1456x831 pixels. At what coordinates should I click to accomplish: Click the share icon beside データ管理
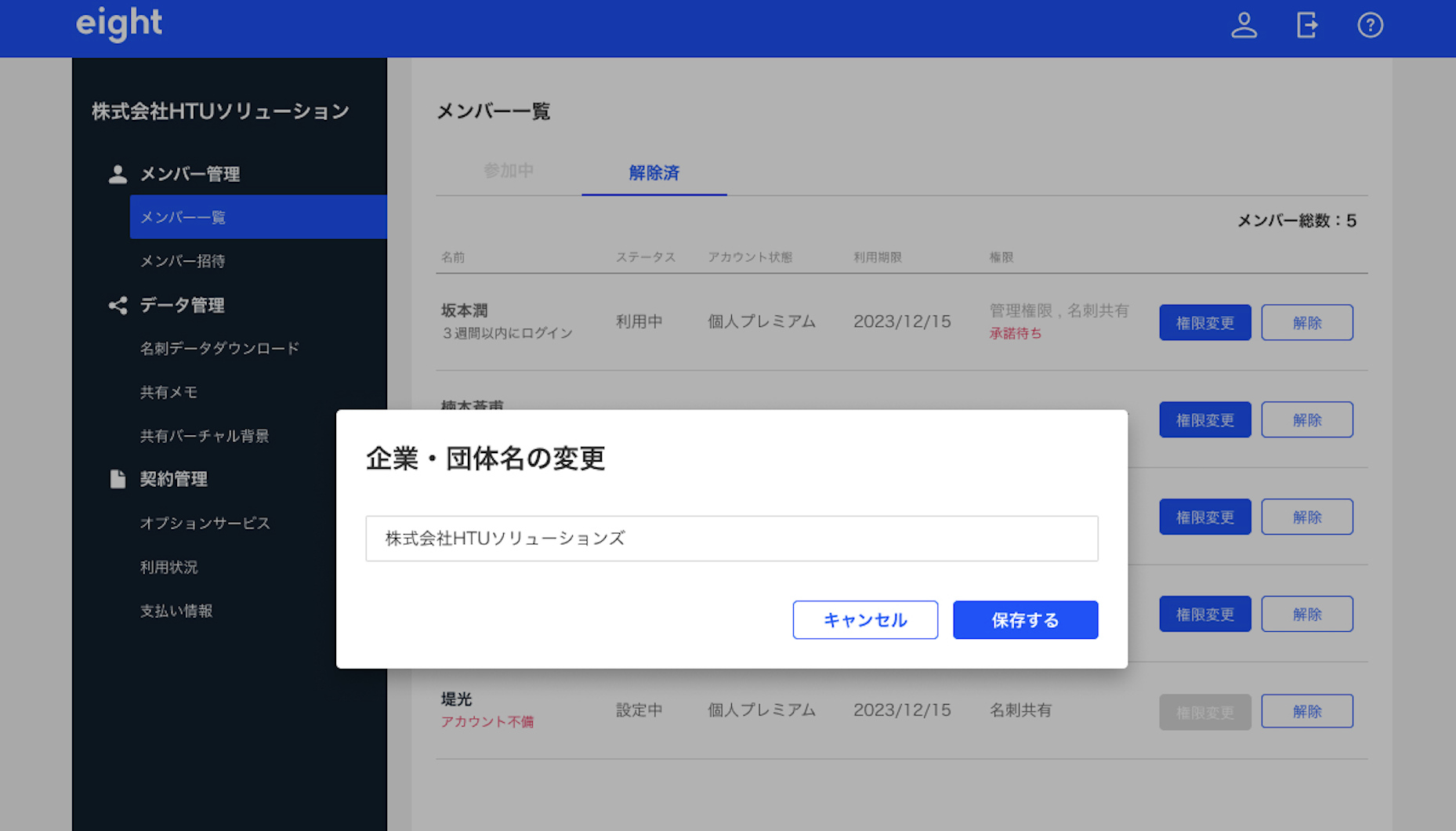click(118, 305)
